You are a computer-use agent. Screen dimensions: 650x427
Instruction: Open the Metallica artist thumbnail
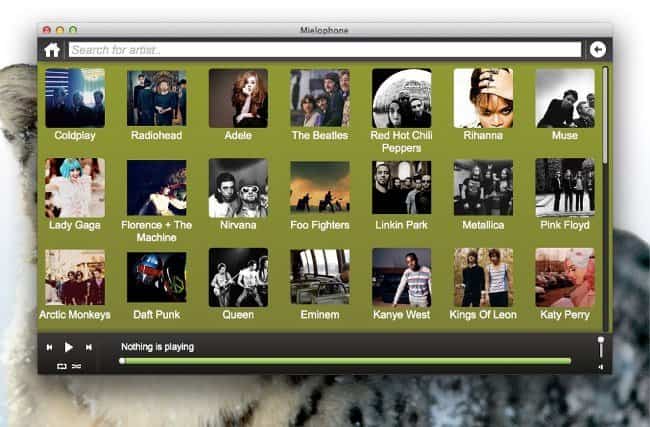point(483,188)
